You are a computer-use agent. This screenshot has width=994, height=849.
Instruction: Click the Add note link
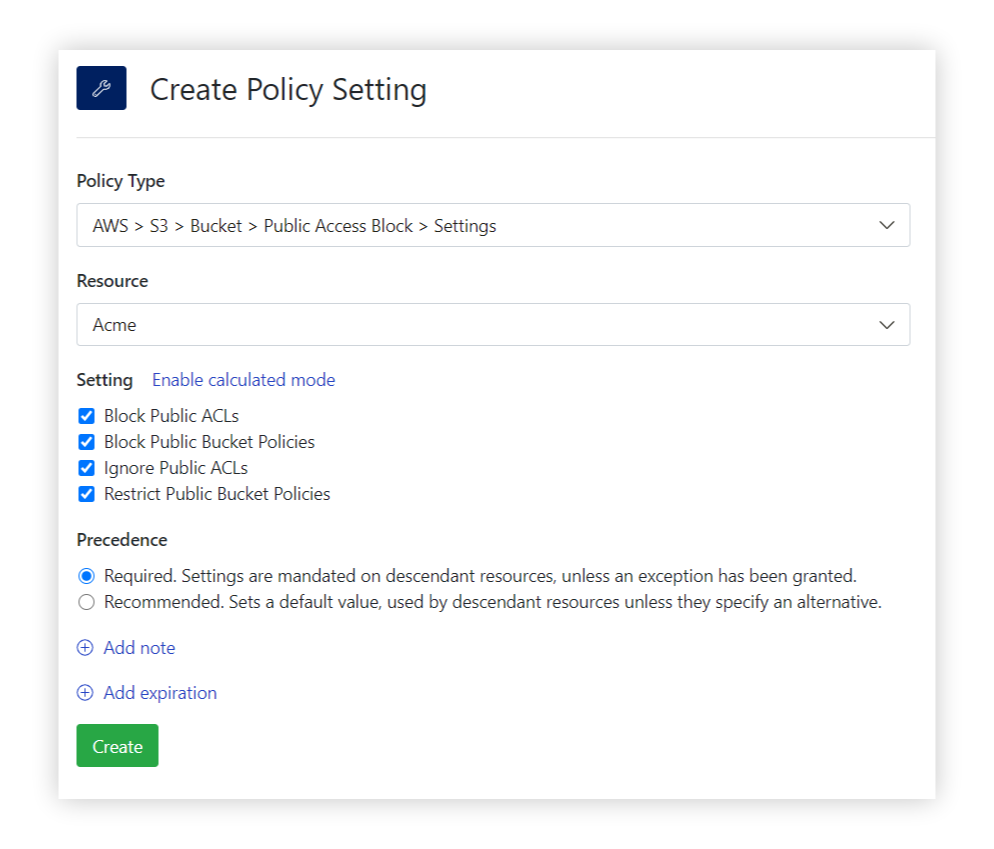139,648
